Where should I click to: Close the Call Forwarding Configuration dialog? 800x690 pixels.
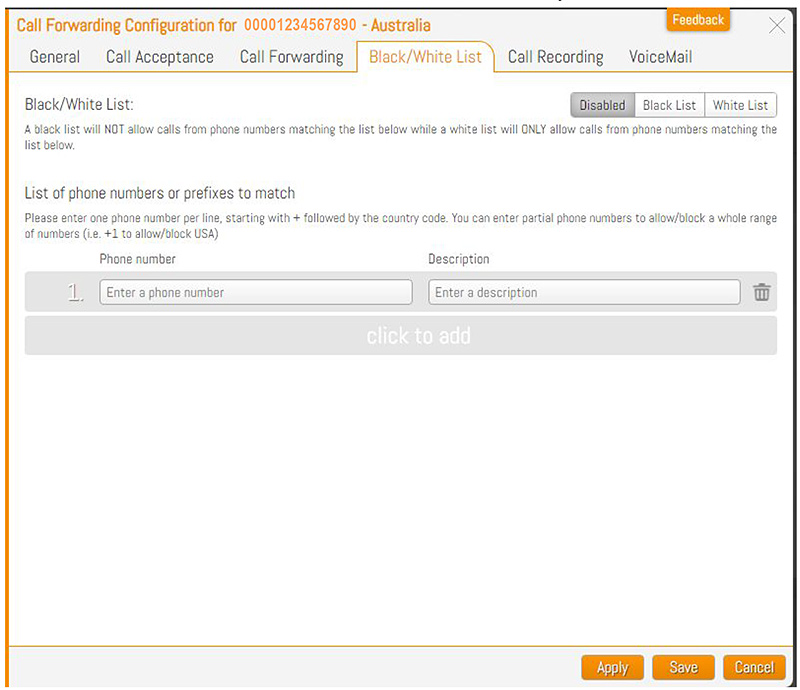click(x=777, y=25)
